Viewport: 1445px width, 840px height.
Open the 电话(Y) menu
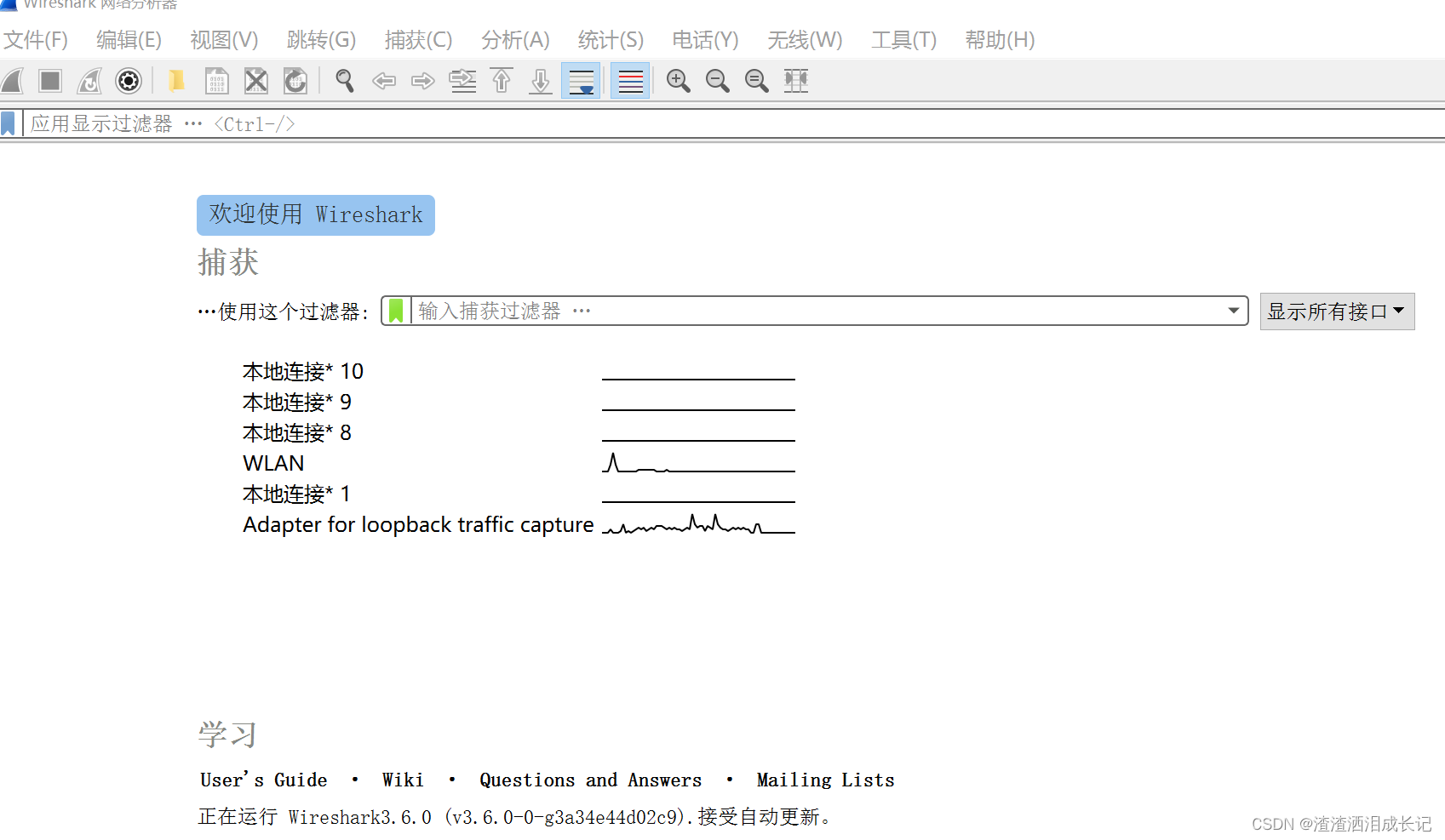[705, 40]
